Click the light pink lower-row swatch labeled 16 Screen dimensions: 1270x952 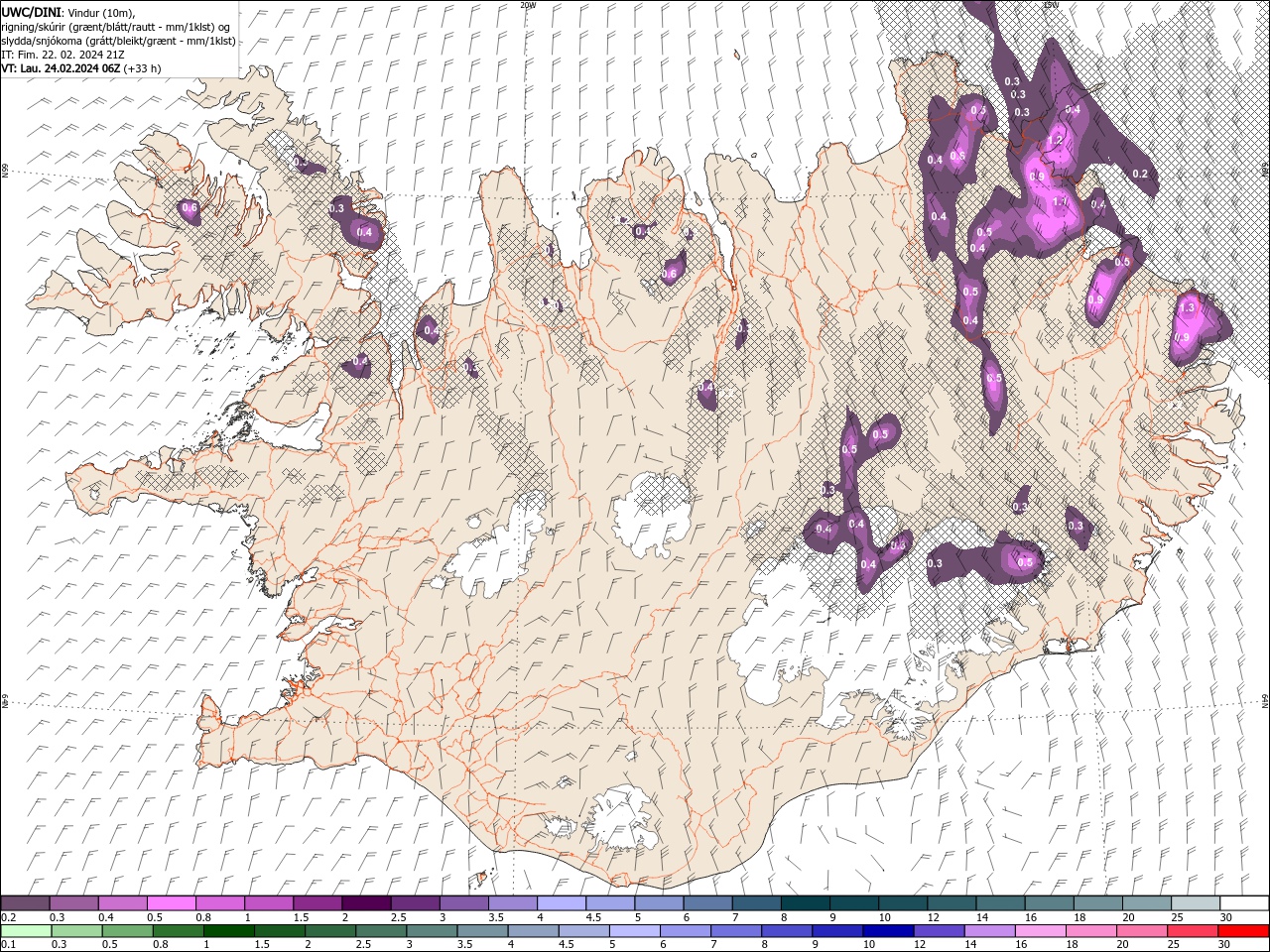coord(1041,930)
